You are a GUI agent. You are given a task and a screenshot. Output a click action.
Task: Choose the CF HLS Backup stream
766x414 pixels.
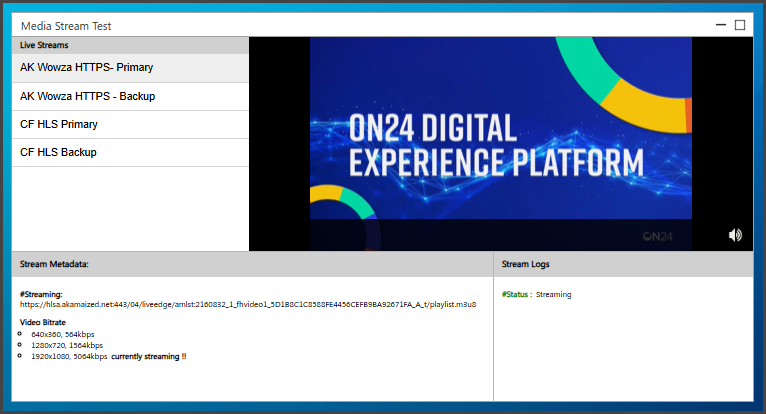pos(130,153)
